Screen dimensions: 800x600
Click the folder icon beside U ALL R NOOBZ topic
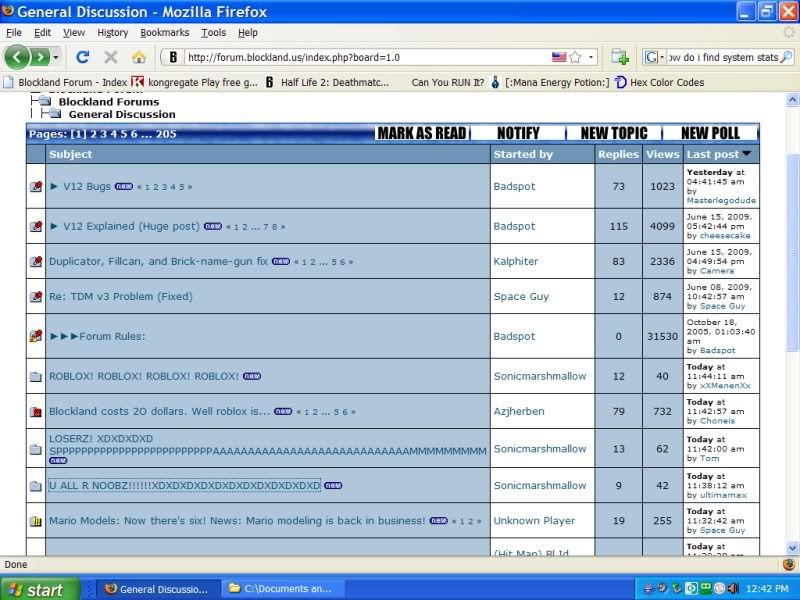(36, 486)
